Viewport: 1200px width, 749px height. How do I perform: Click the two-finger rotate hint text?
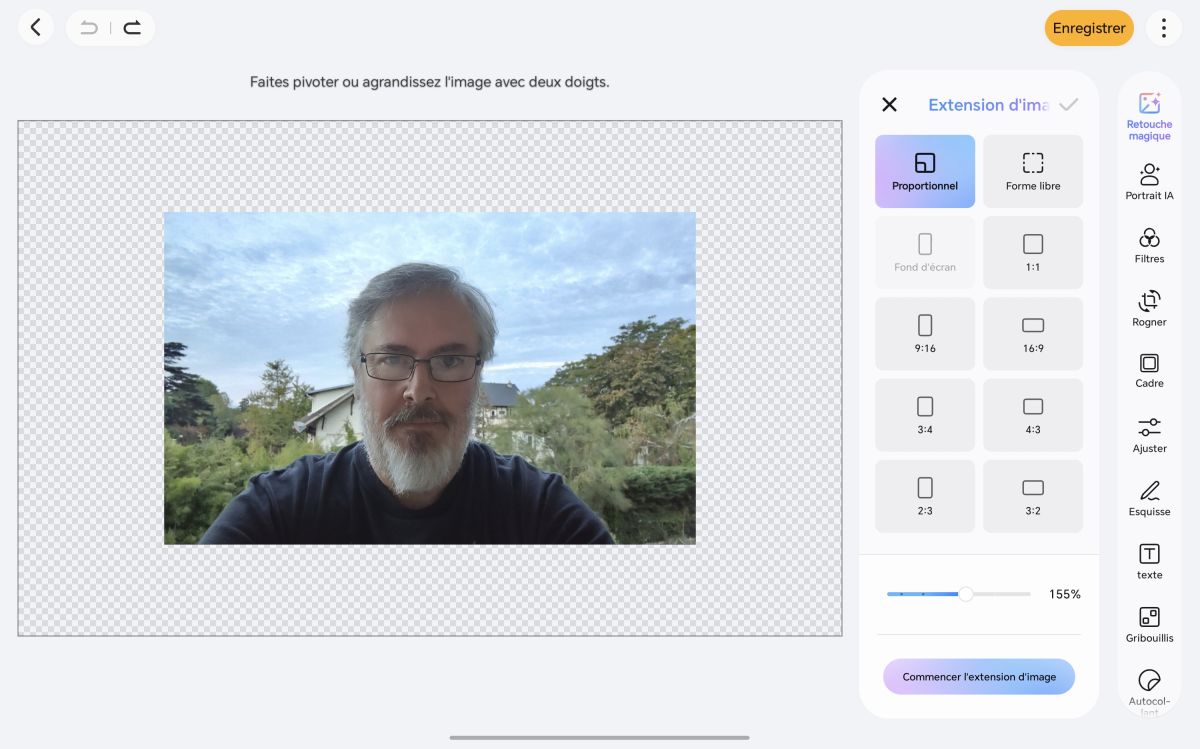(x=430, y=82)
